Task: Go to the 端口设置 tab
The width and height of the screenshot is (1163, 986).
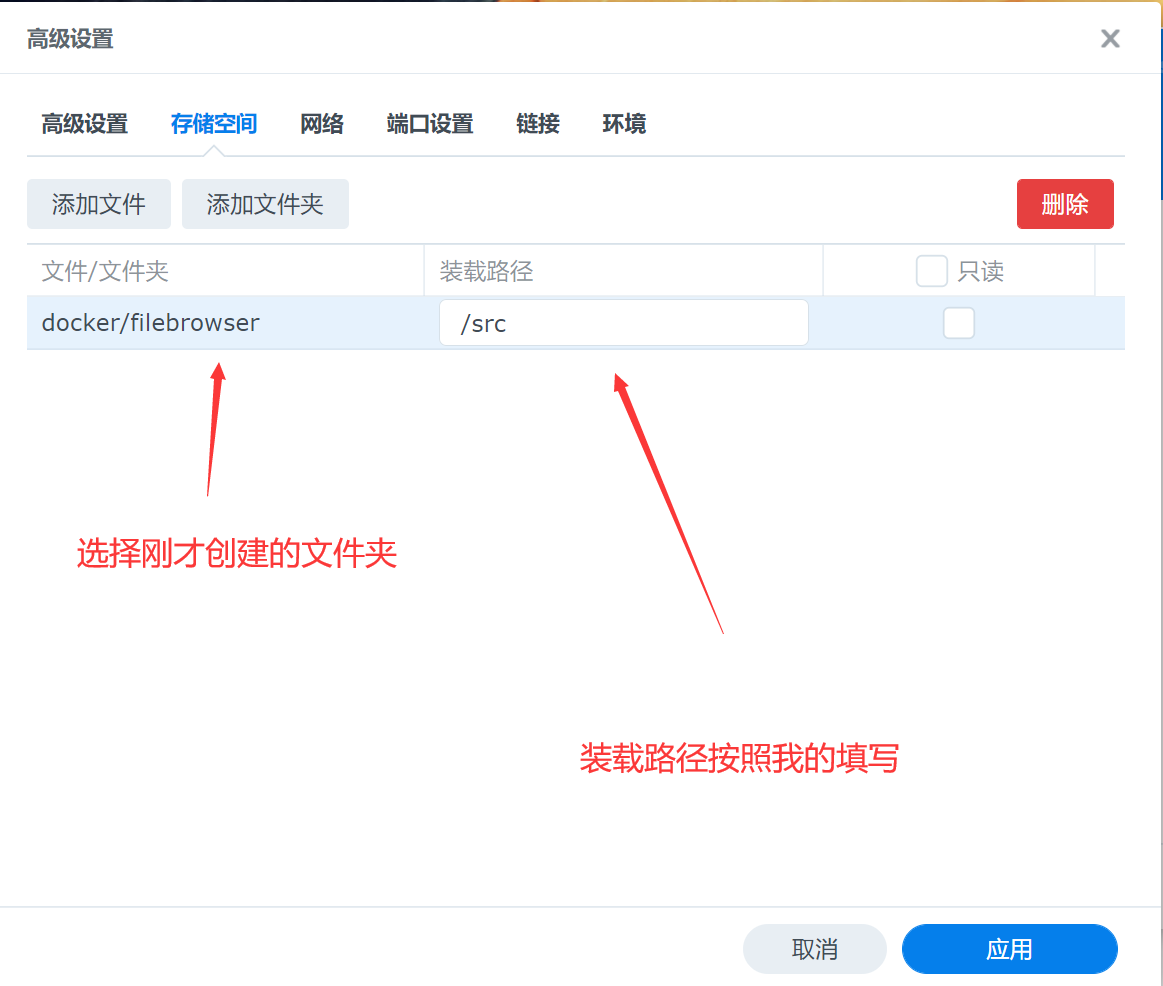Action: tap(430, 124)
